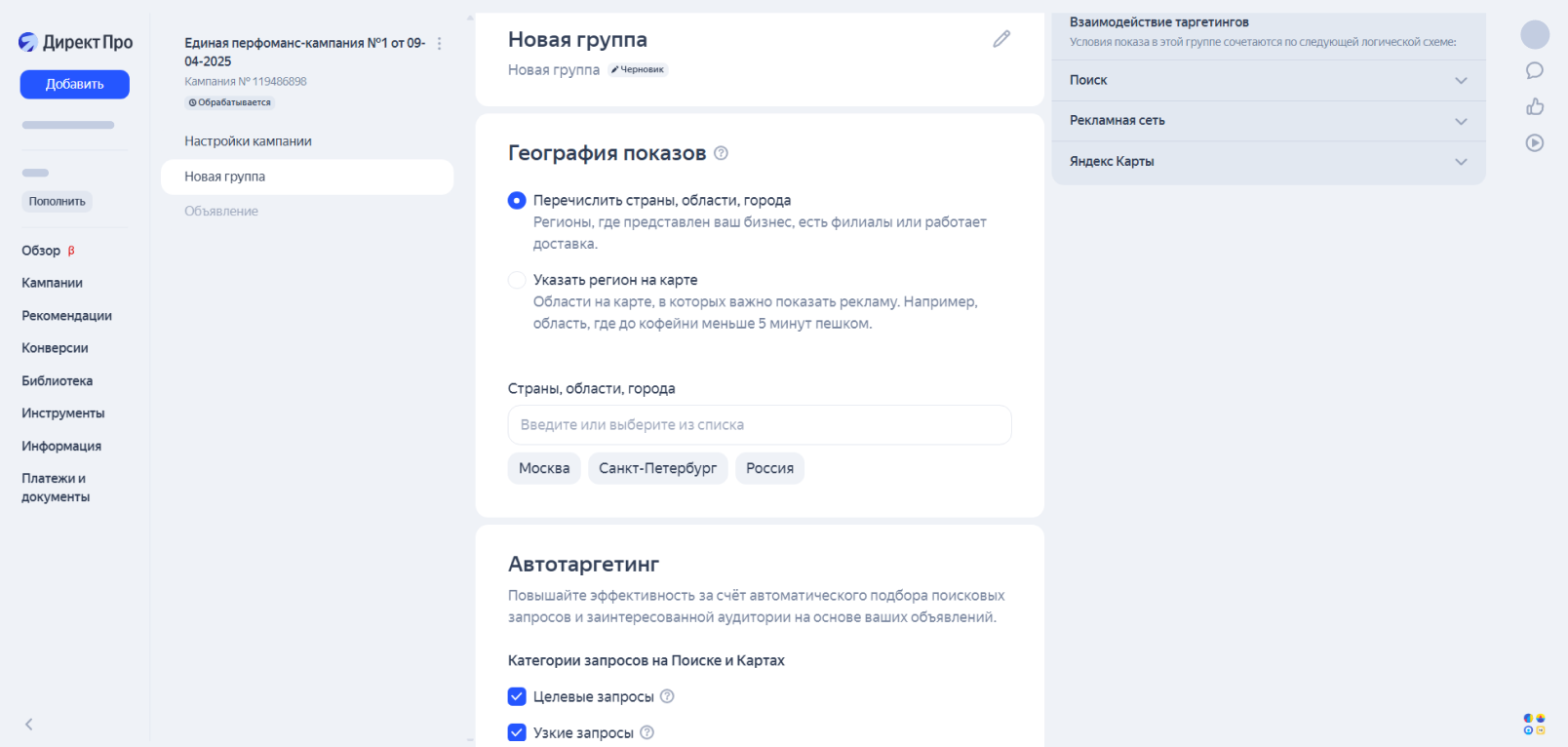
Task: Open help icon beside Целевые запросы
Action: tap(667, 696)
